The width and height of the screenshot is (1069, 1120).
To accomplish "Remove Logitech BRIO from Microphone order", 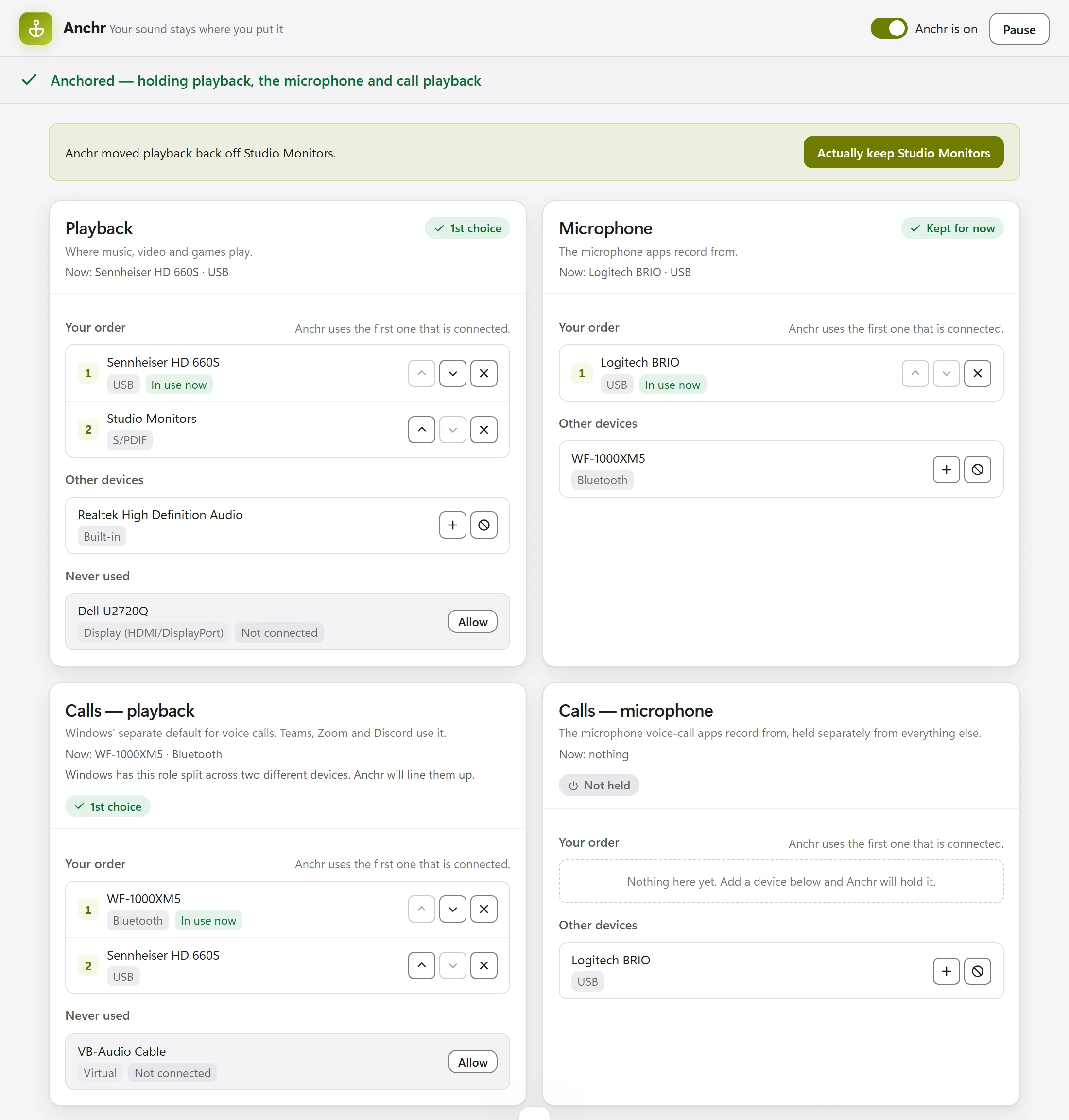I will click(x=977, y=373).
